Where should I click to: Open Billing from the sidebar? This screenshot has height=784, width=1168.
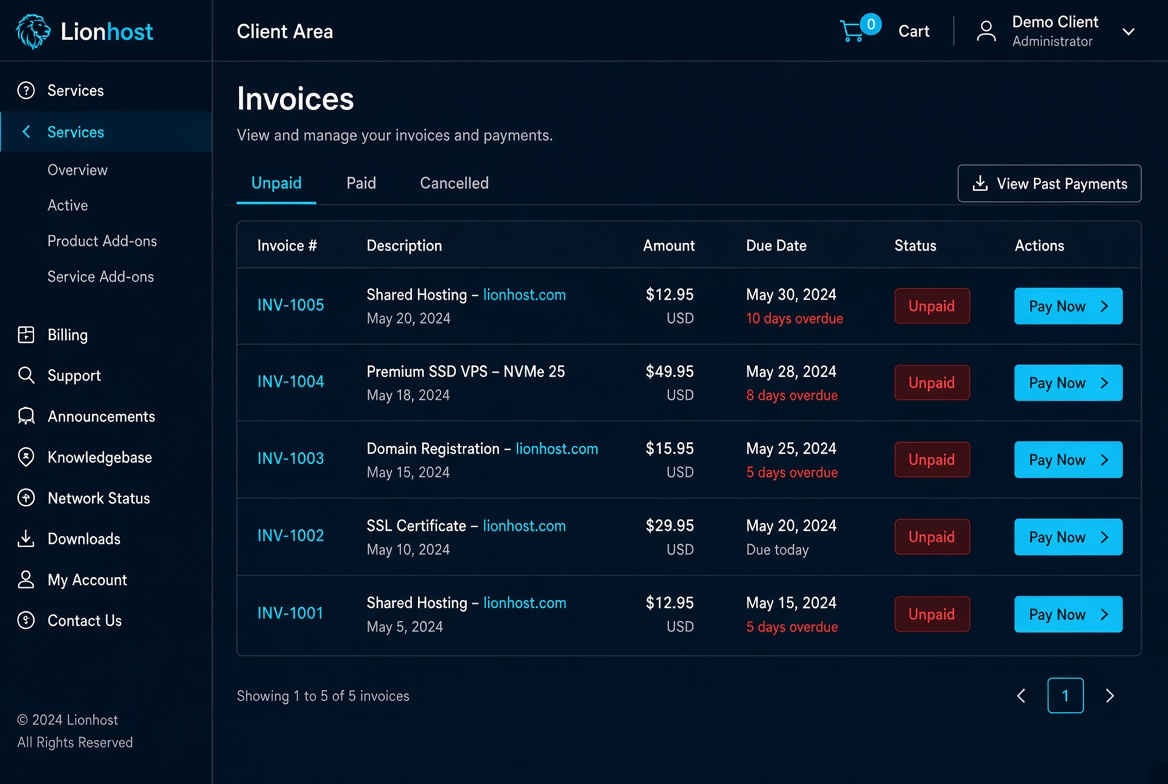pyautogui.click(x=67, y=335)
